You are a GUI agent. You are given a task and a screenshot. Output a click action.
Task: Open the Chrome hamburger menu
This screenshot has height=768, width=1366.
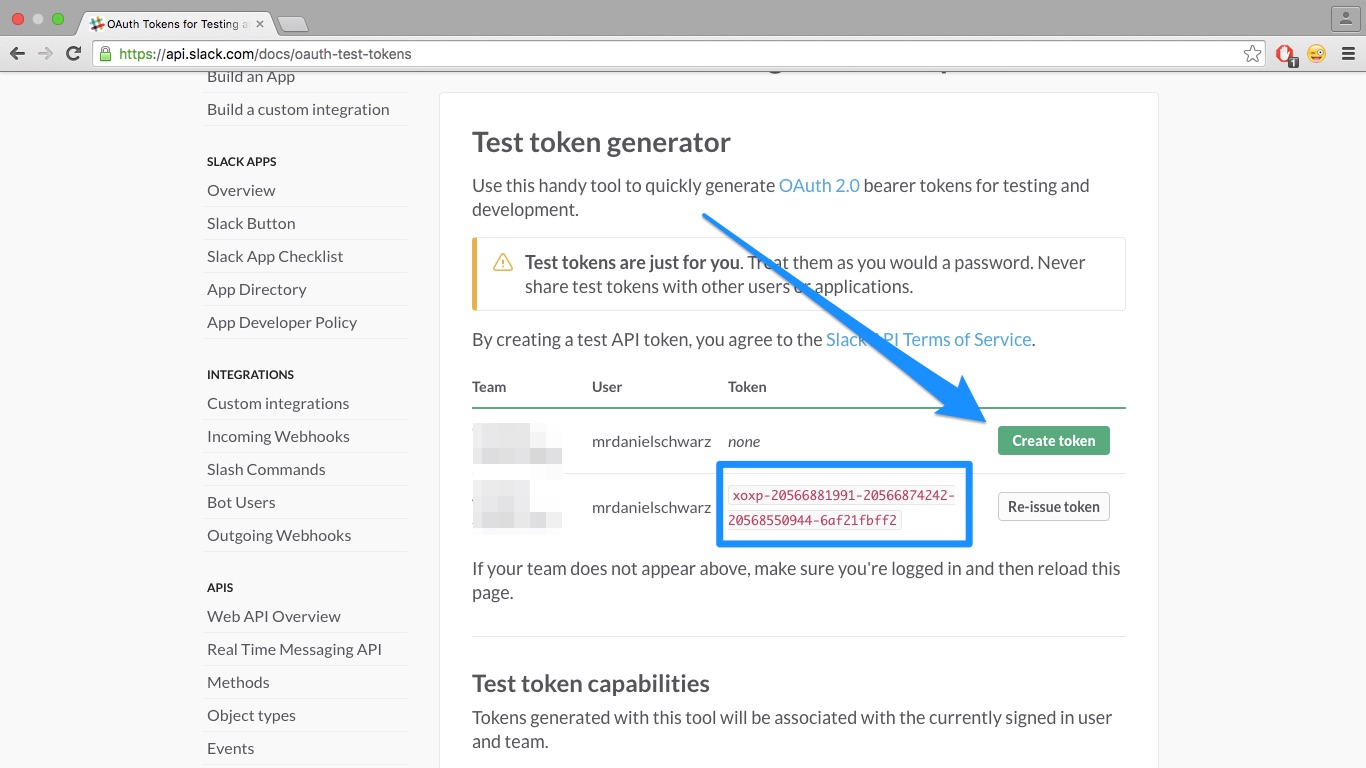1347,54
